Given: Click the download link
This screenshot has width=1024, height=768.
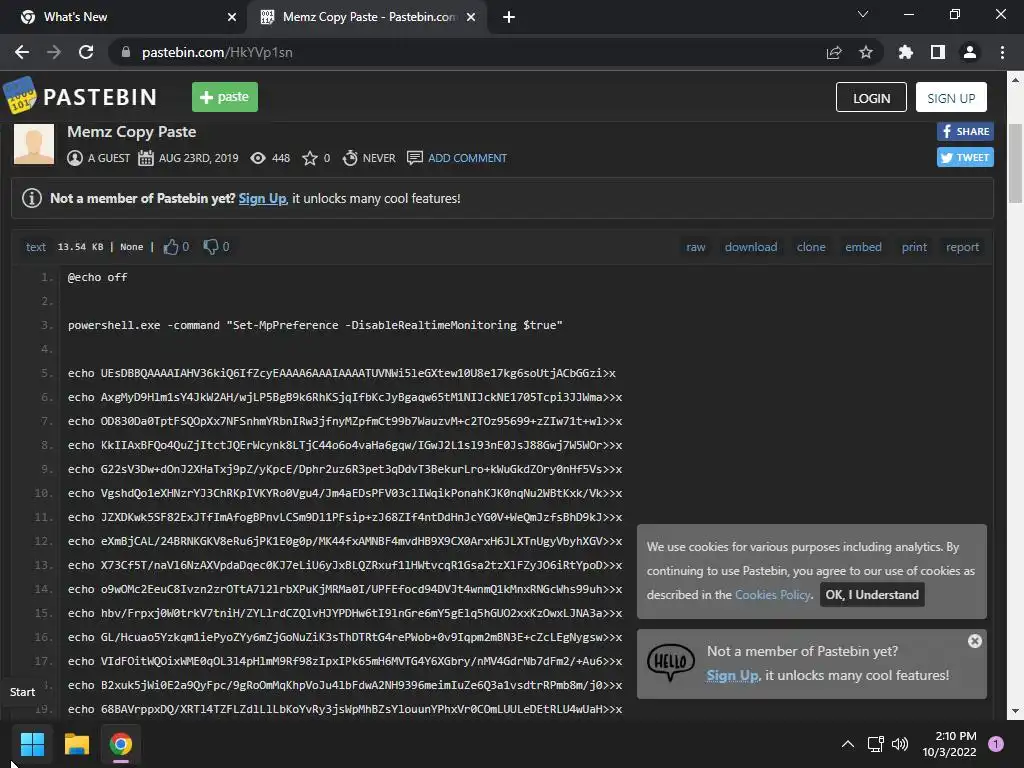Looking at the screenshot, I should pos(751,247).
